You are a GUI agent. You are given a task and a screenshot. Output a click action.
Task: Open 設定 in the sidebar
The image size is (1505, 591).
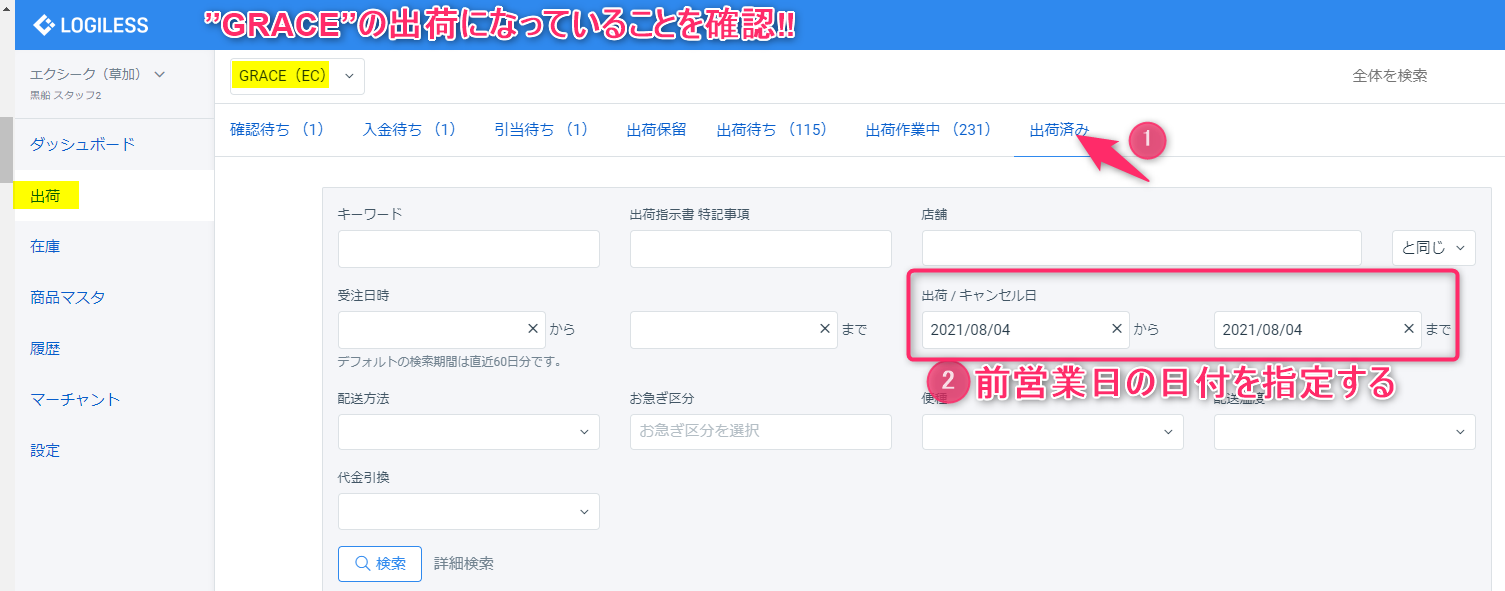pos(46,450)
